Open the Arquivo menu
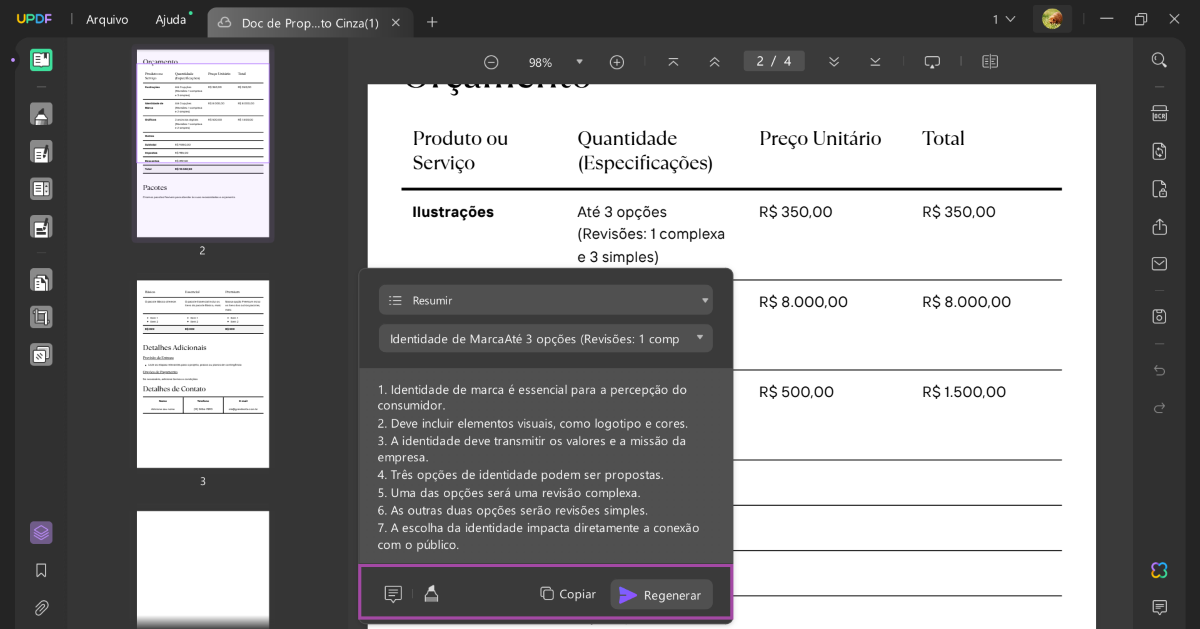The image size is (1200, 629). 106,18
